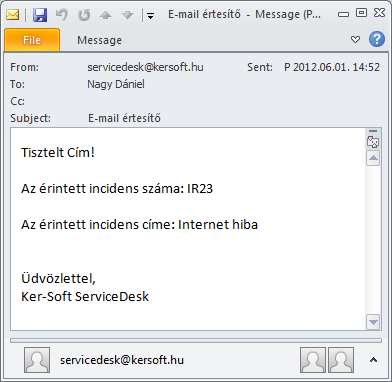Click the Redo arrow icon
The width and height of the screenshot is (392, 382).
84,15
